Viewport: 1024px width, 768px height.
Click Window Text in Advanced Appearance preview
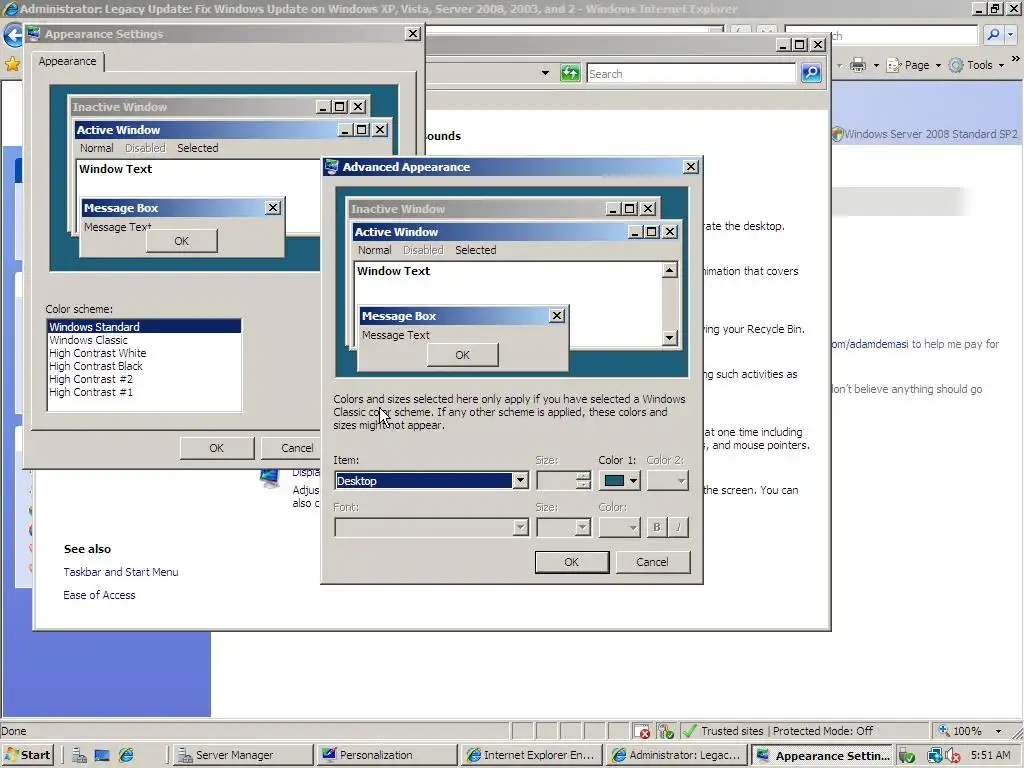click(393, 271)
